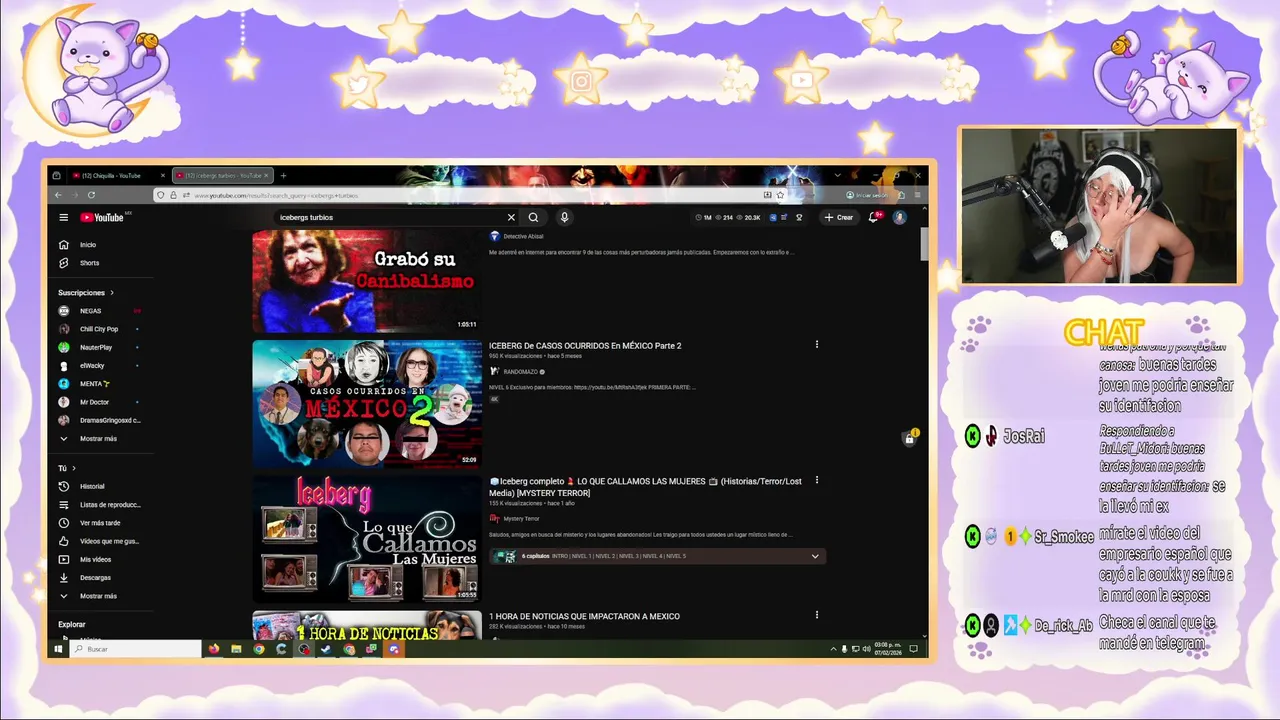The image size is (1280, 720).
Task: Open more options for ICEBERG De CASOS OCURRIDOS video
Action: click(817, 345)
